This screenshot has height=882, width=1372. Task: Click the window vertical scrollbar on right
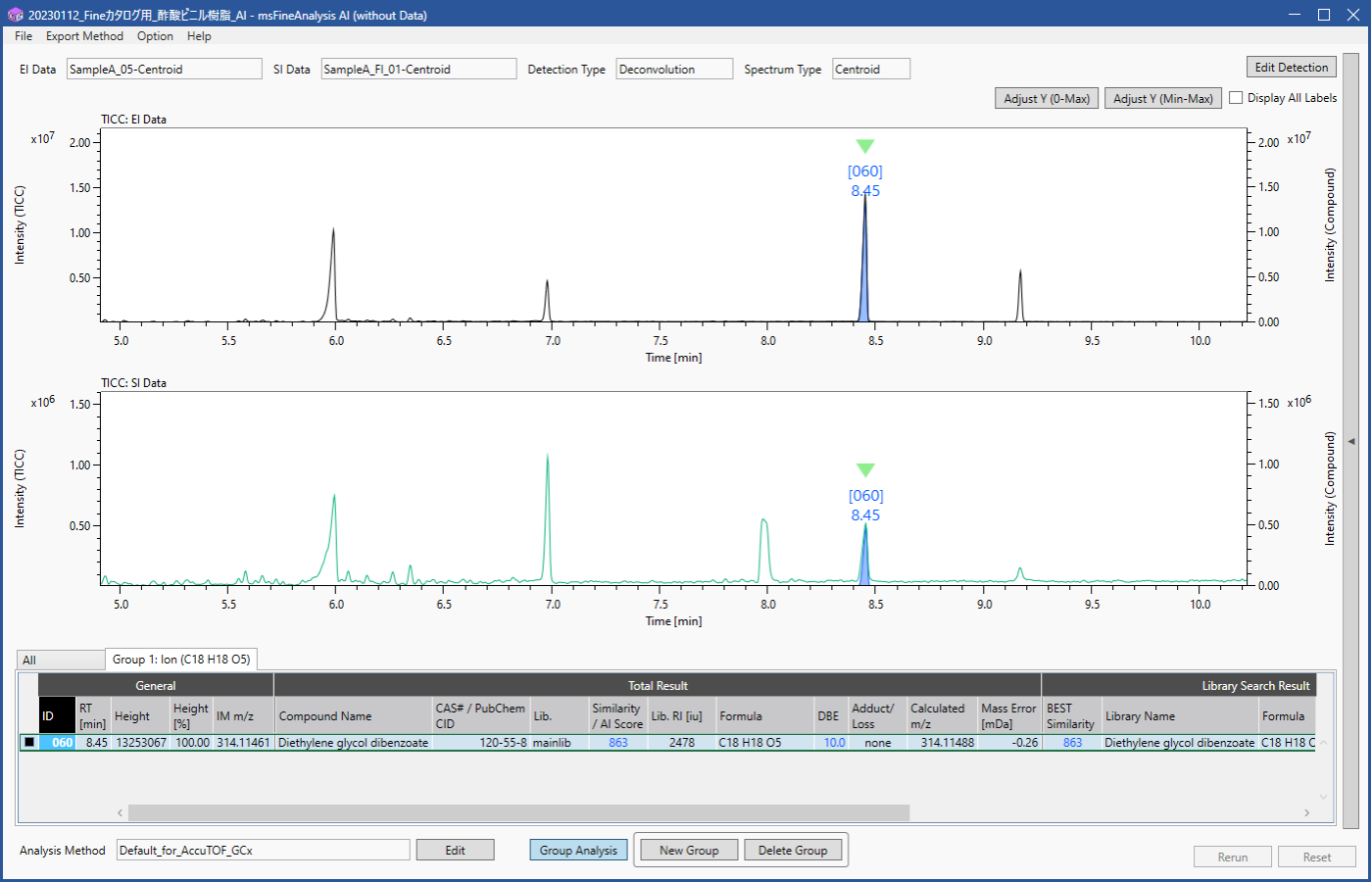tap(1351, 441)
